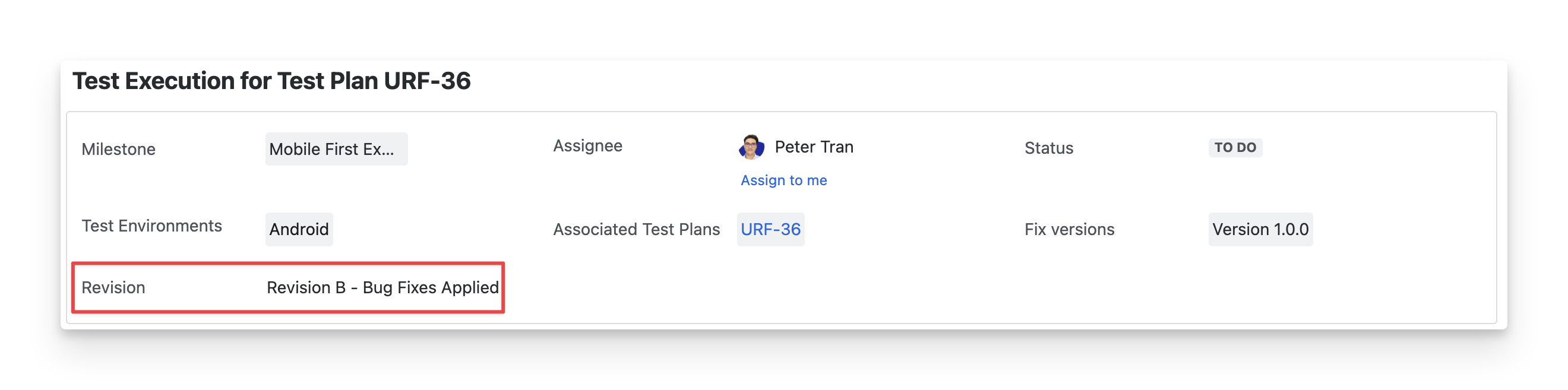Open the URF-36 associated test plan link

point(770,229)
